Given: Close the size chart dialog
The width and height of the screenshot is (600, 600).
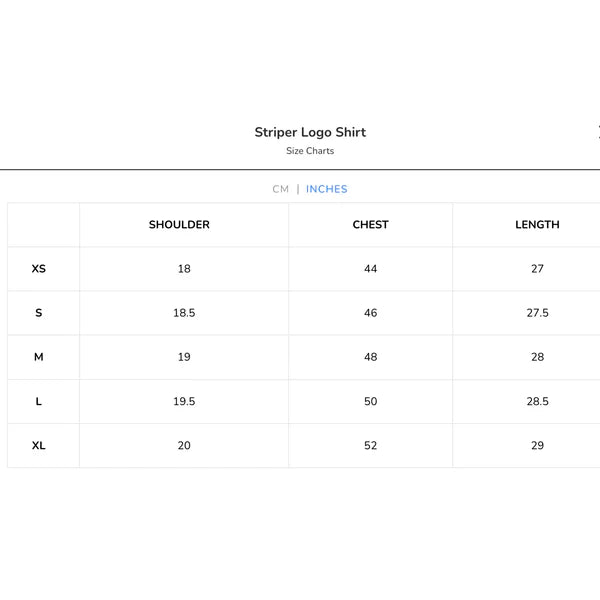Looking at the screenshot, I should click(x=598, y=132).
